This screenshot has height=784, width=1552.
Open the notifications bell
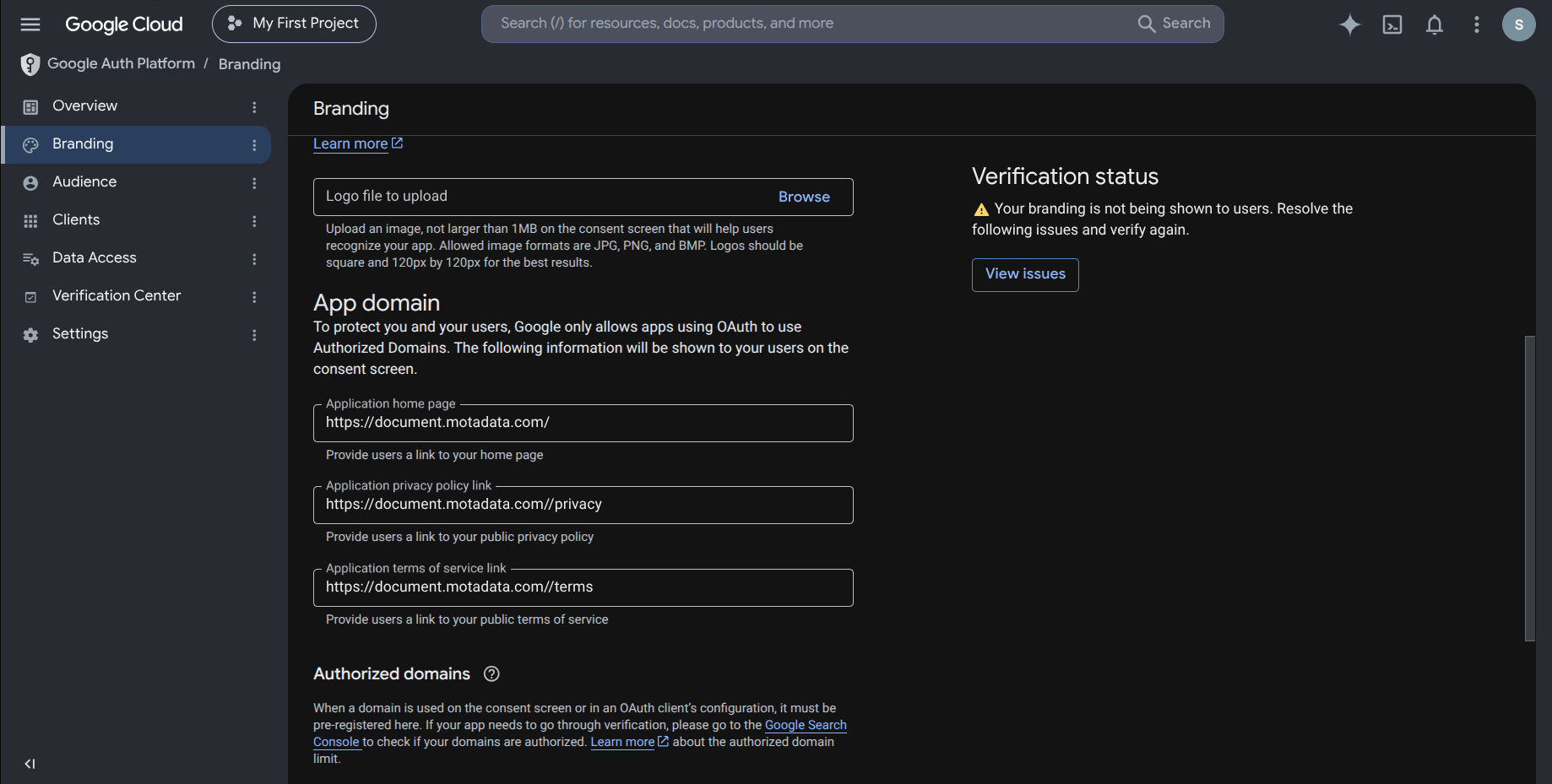point(1435,24)
